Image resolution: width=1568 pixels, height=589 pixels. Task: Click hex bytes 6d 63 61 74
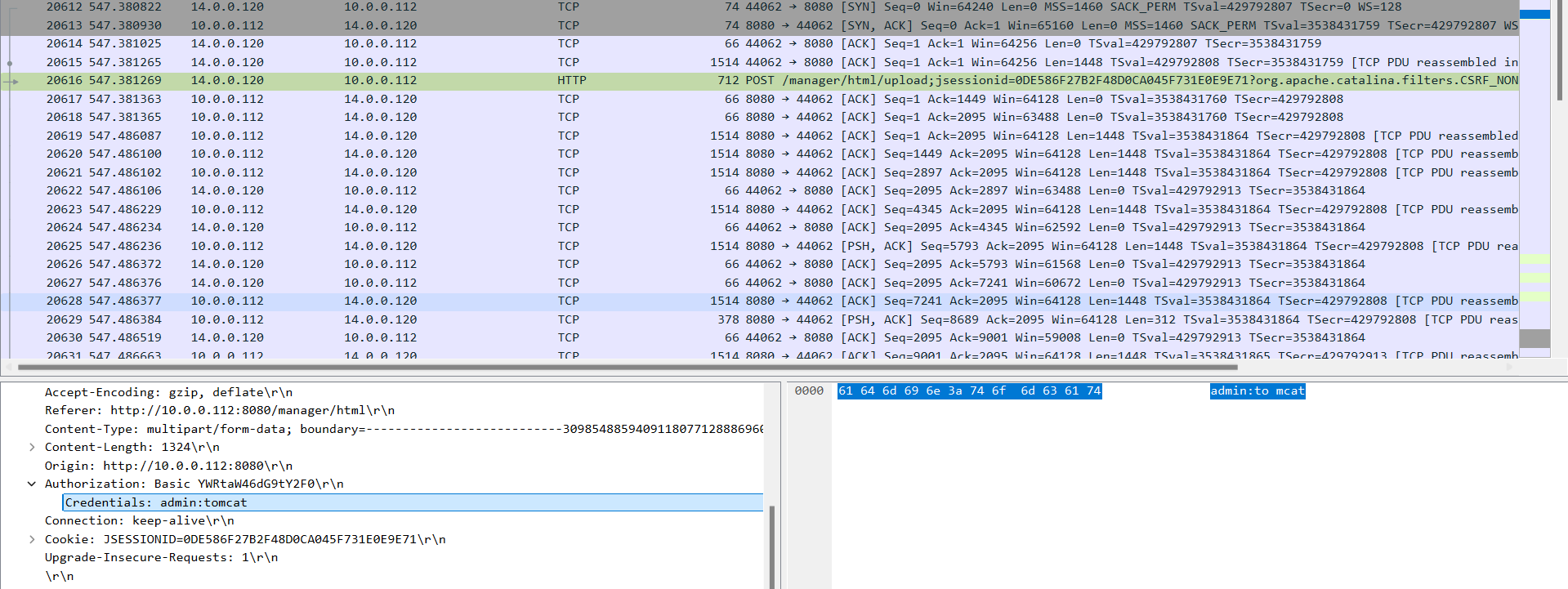point(1061,391)
